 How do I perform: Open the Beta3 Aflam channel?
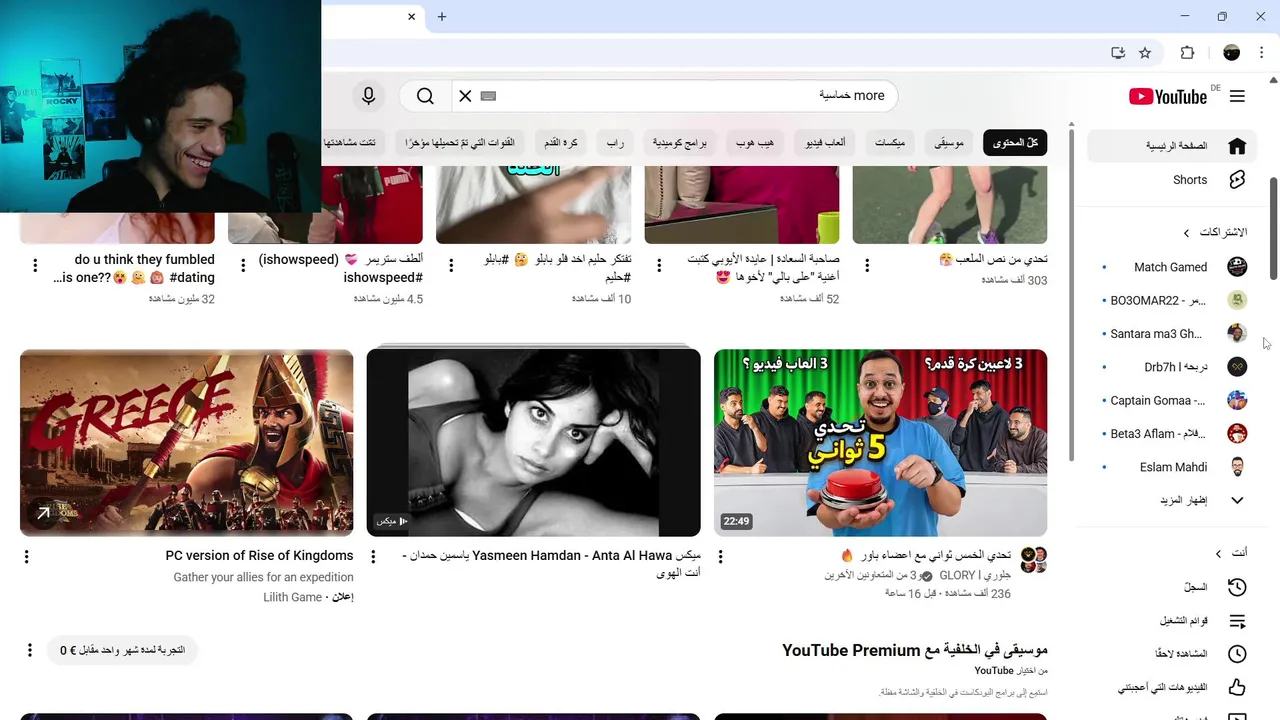coord(1172,434)
